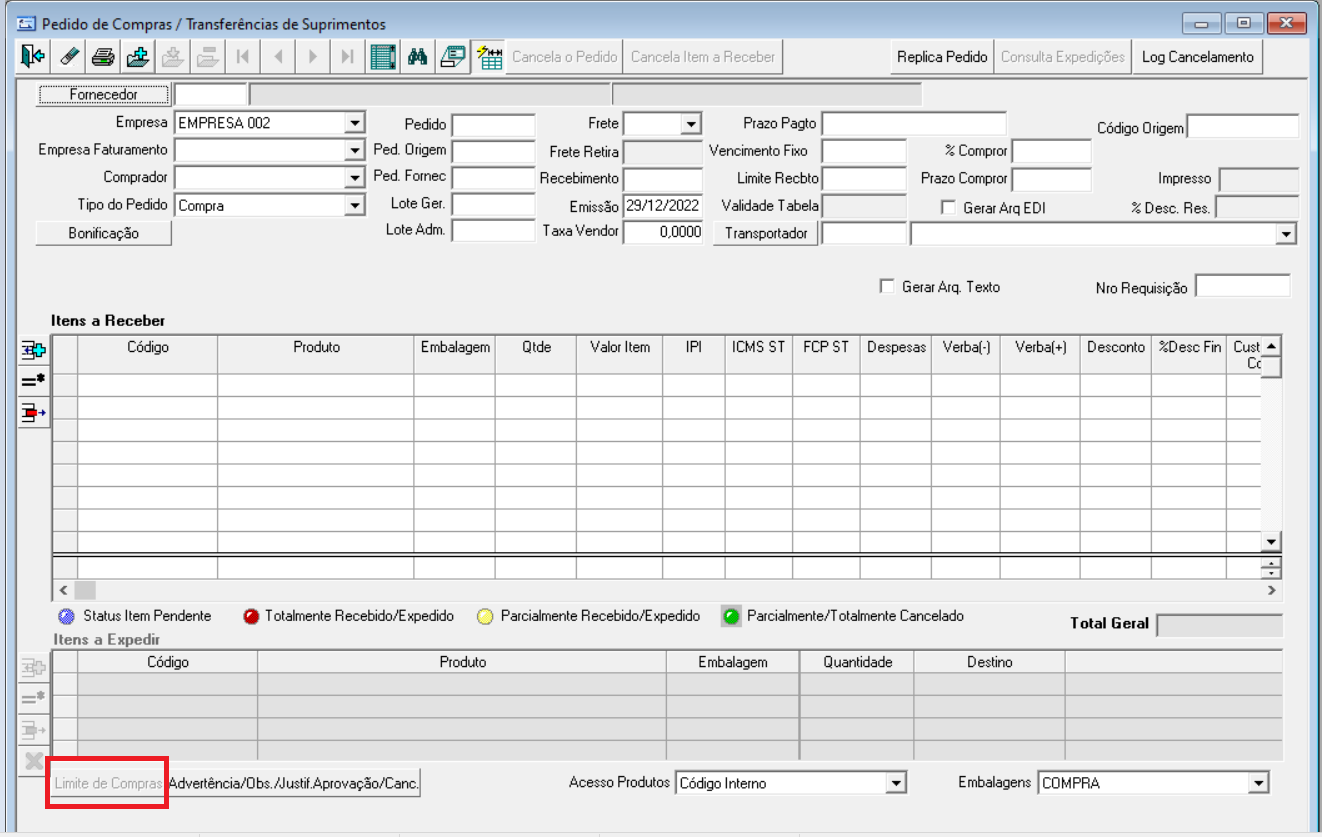Image resolution: width=1322 pixels, height=837 pixels.
Task: Click the Pedido number field
Action: coord(493,125)
